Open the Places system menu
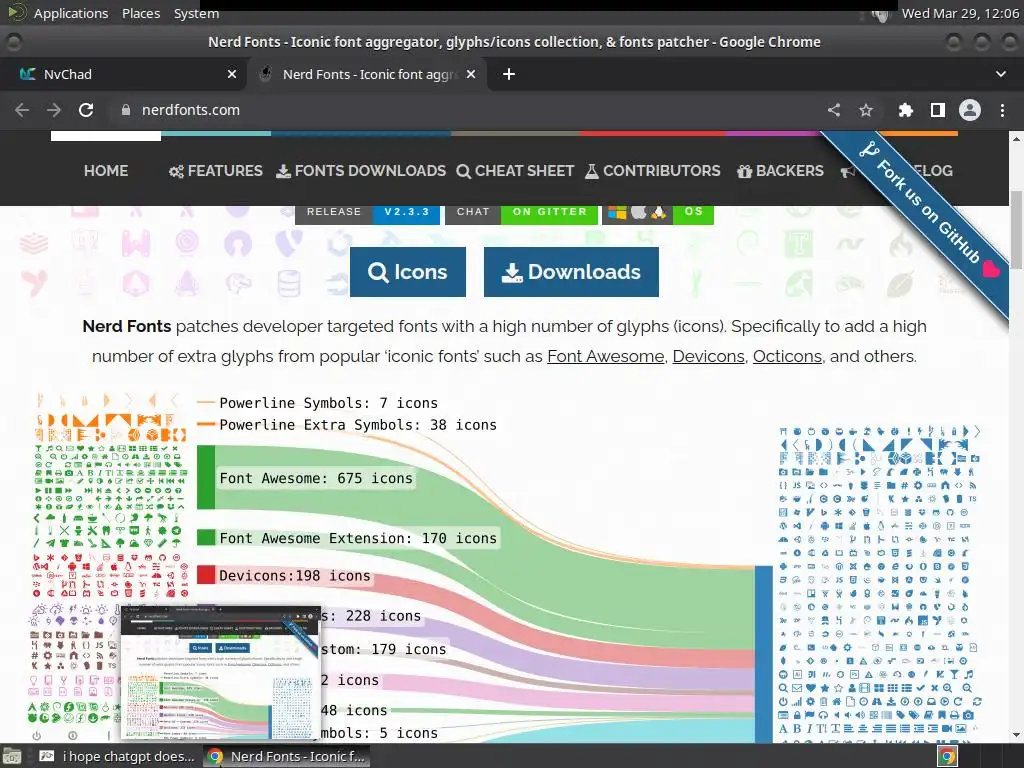This screenshot has width=1024, height=768. click(140, 13)
